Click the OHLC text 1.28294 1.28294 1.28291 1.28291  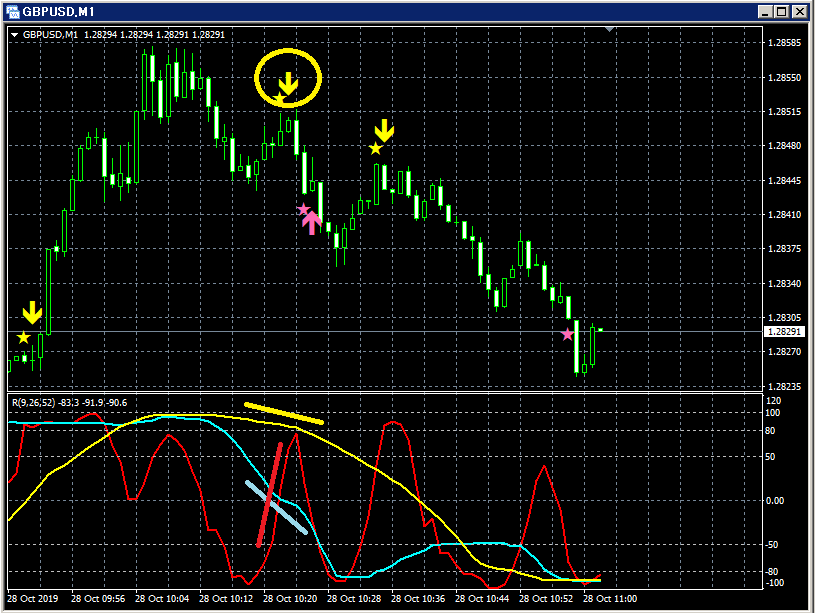tap(154, 35)
